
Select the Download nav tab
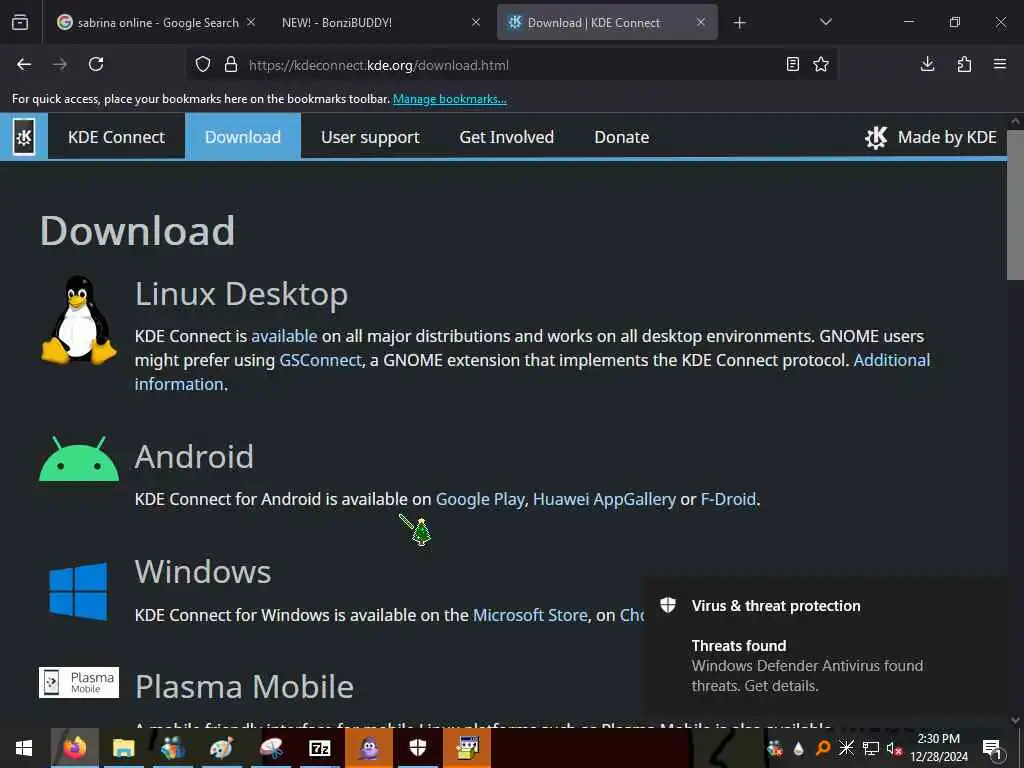point(243,137)
